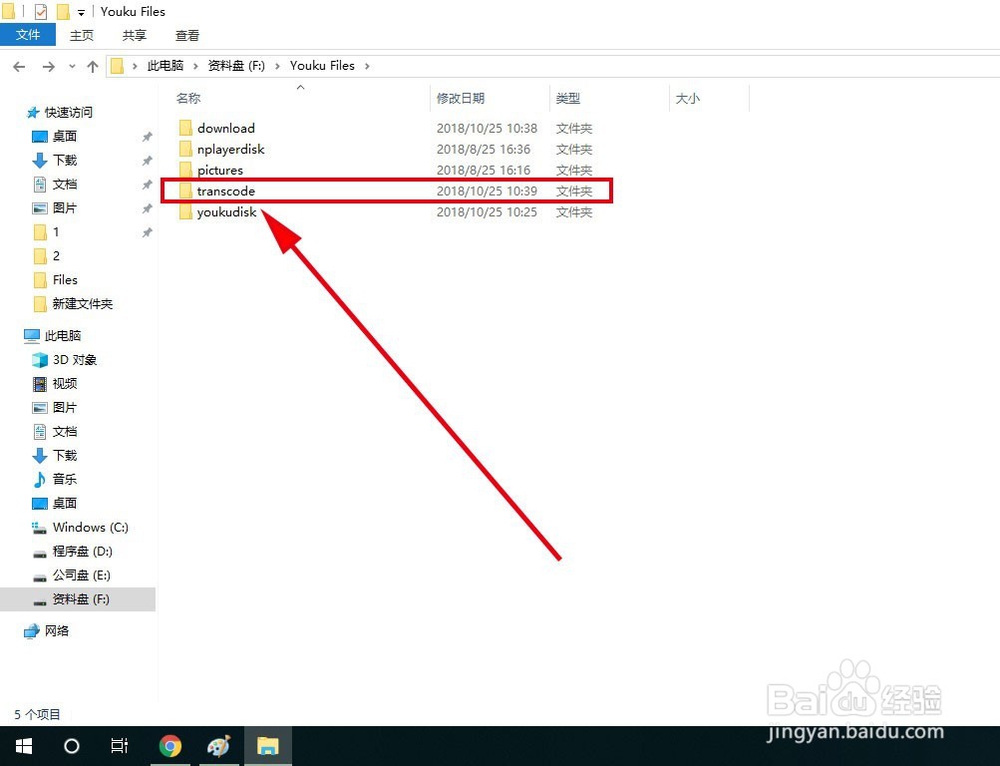This screenshot has width=1000, height=766.
Task: Click the nplayerdisk folder name
Action: 230,149
